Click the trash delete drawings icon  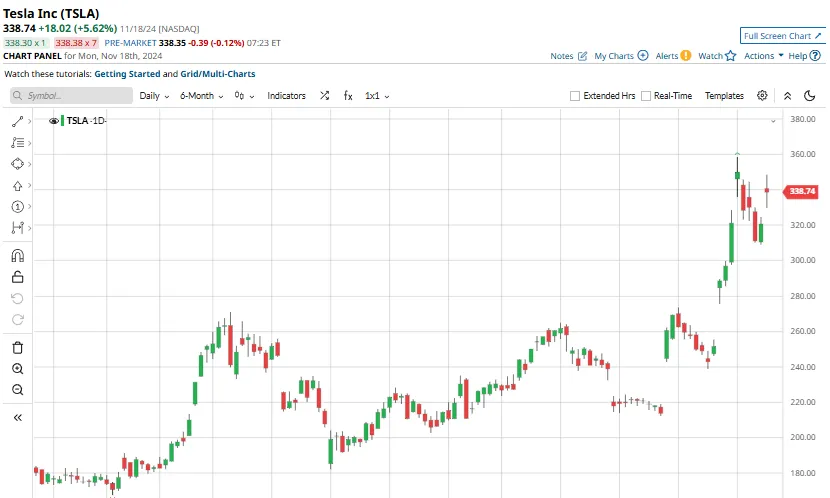[x=17, y=348]
